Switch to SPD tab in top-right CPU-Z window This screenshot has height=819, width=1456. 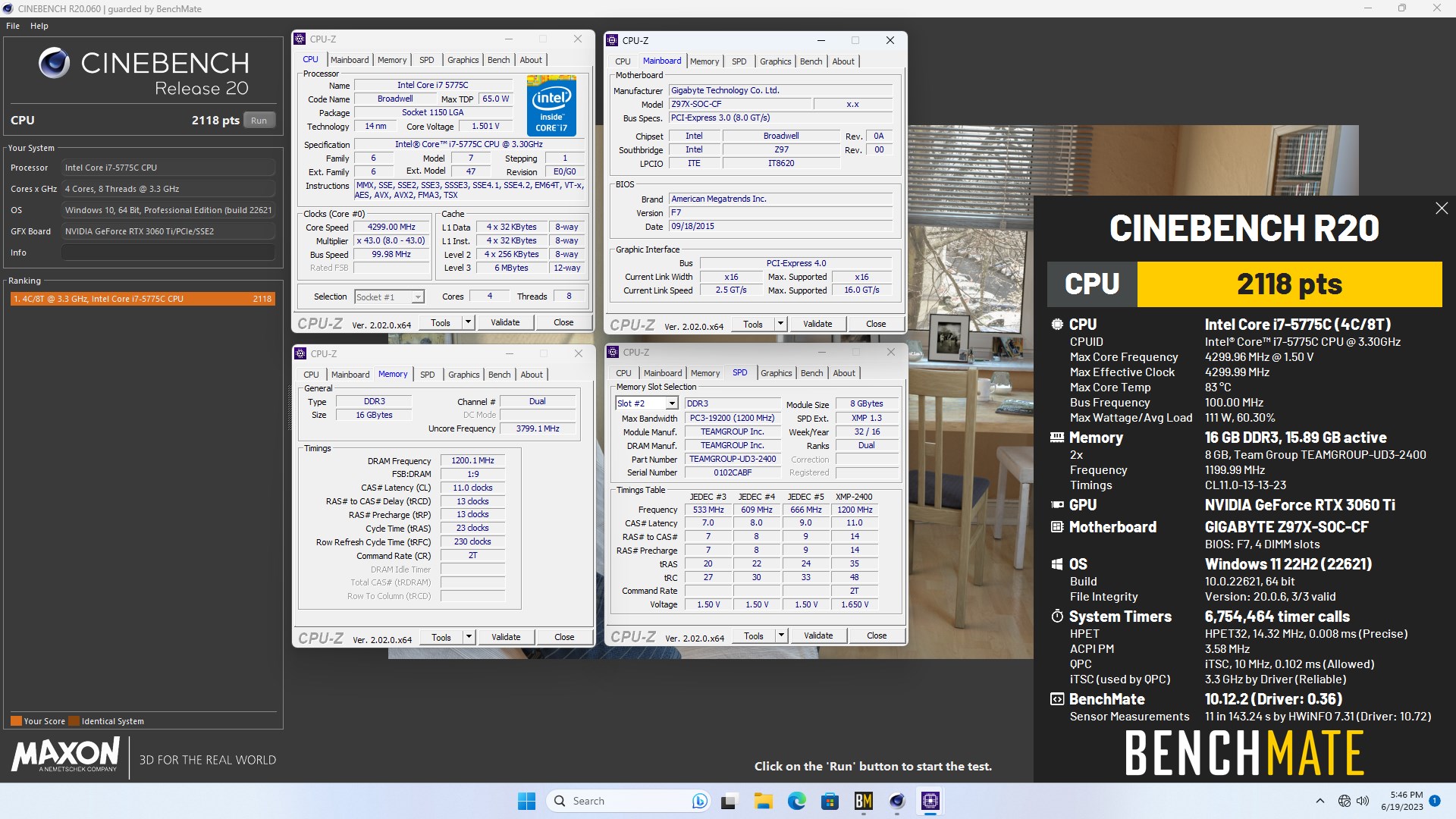click(x=739, y=61)
